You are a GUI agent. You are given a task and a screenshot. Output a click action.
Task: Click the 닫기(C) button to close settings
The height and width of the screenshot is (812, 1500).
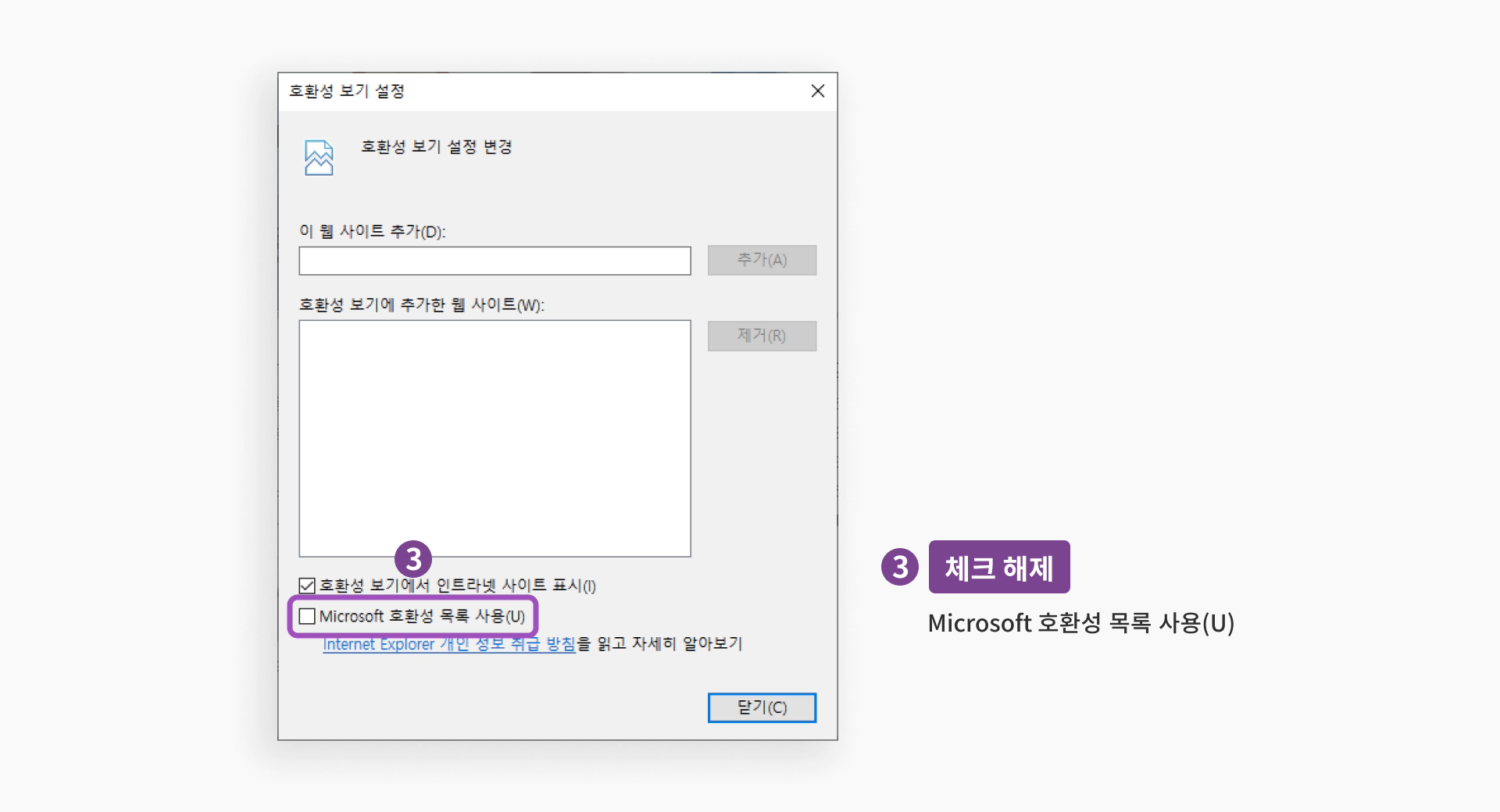pyautogui.click(x=762, y=707)
